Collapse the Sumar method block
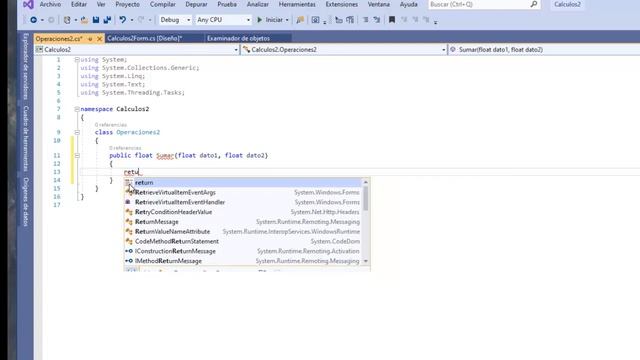This screenshot has width=640, height=360. coord(77,156)
